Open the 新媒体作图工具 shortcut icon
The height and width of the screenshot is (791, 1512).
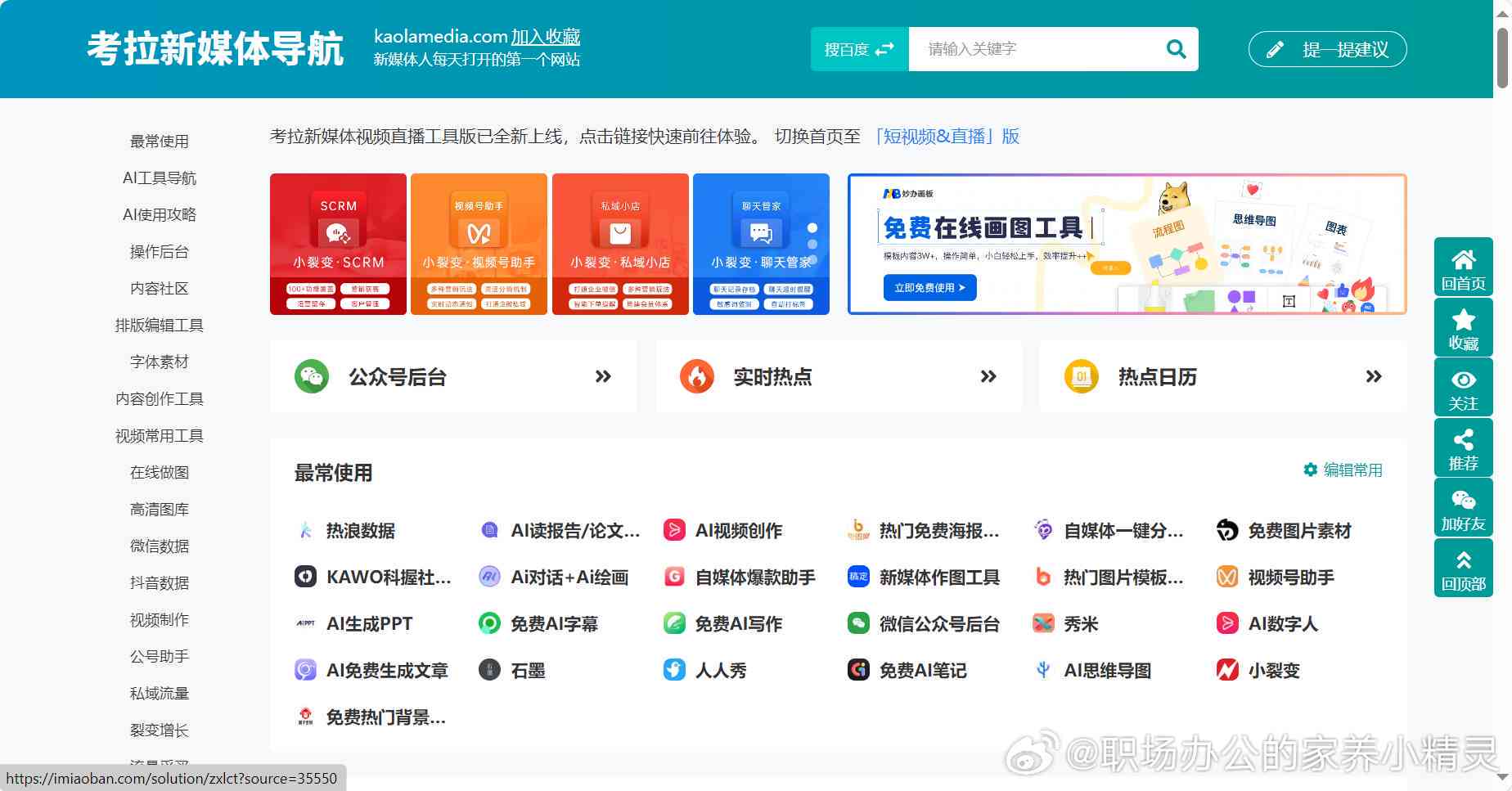pyautogui.click(x=858, y=577)
